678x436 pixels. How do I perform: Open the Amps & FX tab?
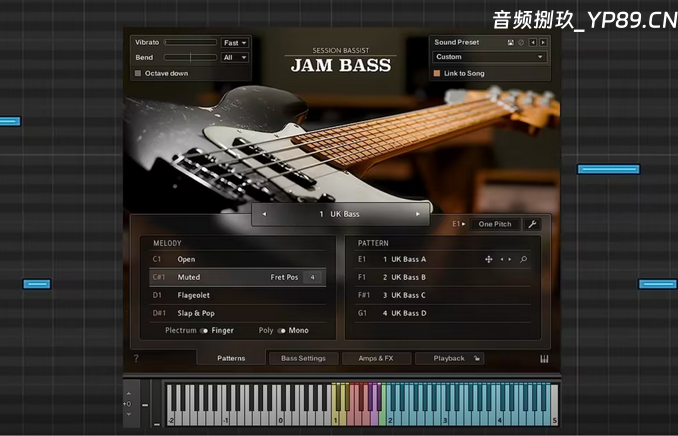tap(376, 358)
